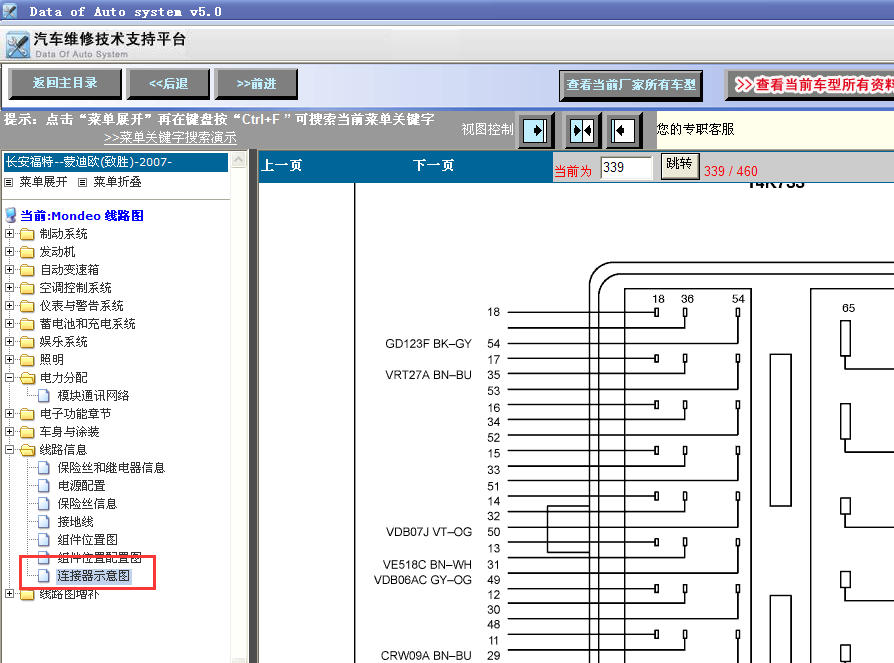The image size is (894, 663).
Task: Click the folder icon for 空调控制系统
Action: [27, 288]
